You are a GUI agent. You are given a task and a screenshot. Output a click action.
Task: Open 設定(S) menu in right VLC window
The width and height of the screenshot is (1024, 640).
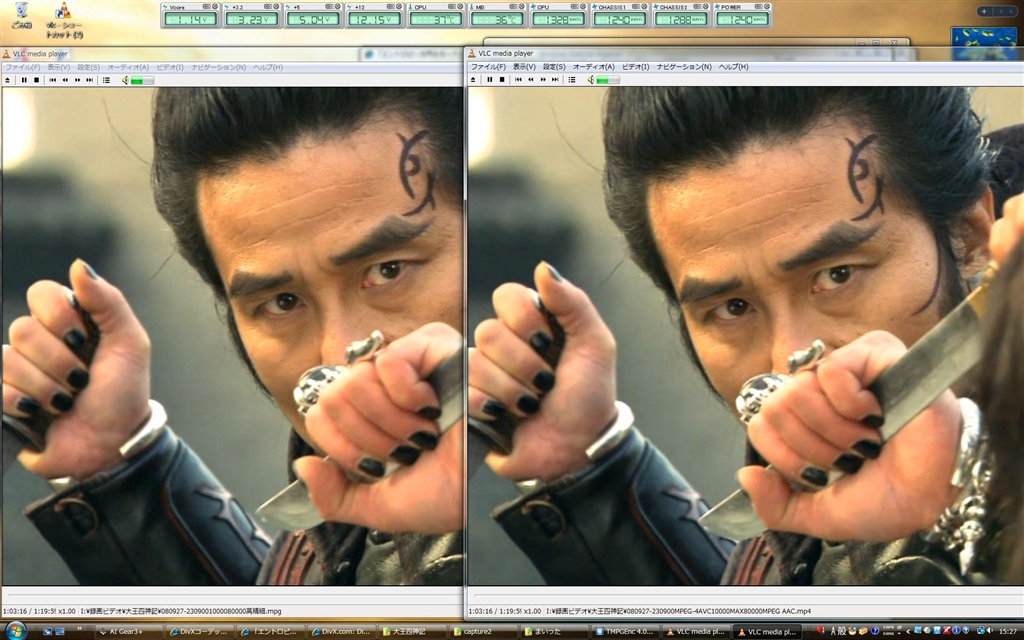[x=554, y=67]
